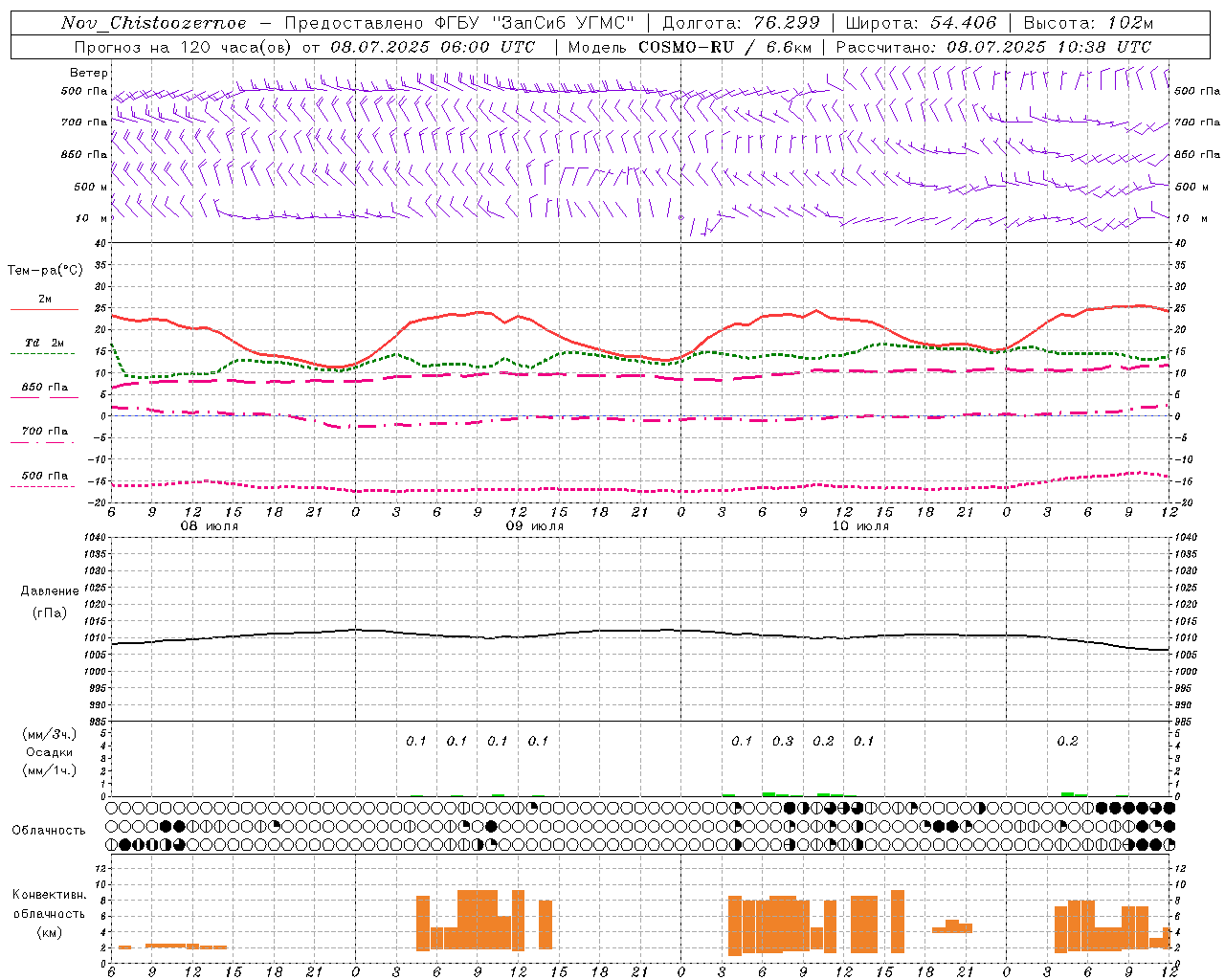Click the 985 value on right pressure axis
Image resolution: width=1225 pixels, height=980 pixels.
click(1184, 723)
